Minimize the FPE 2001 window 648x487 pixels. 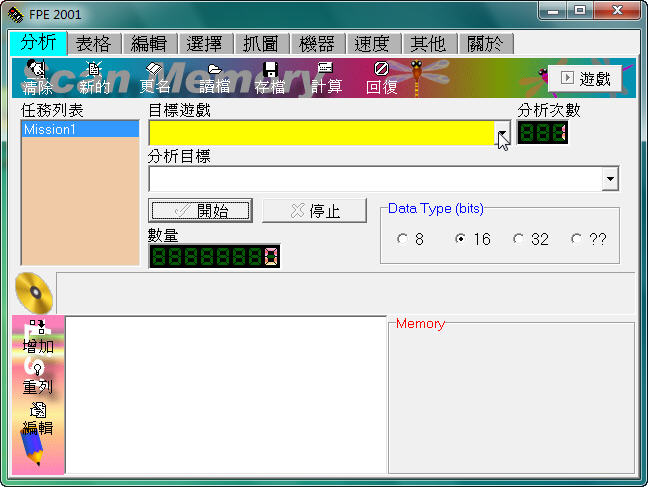pyautogui.click(x=553, y=11)
